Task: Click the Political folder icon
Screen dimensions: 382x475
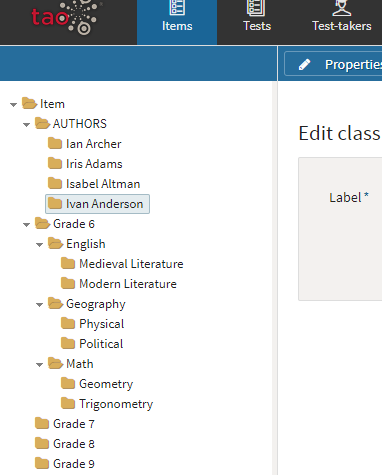Action: click(68, 343)
